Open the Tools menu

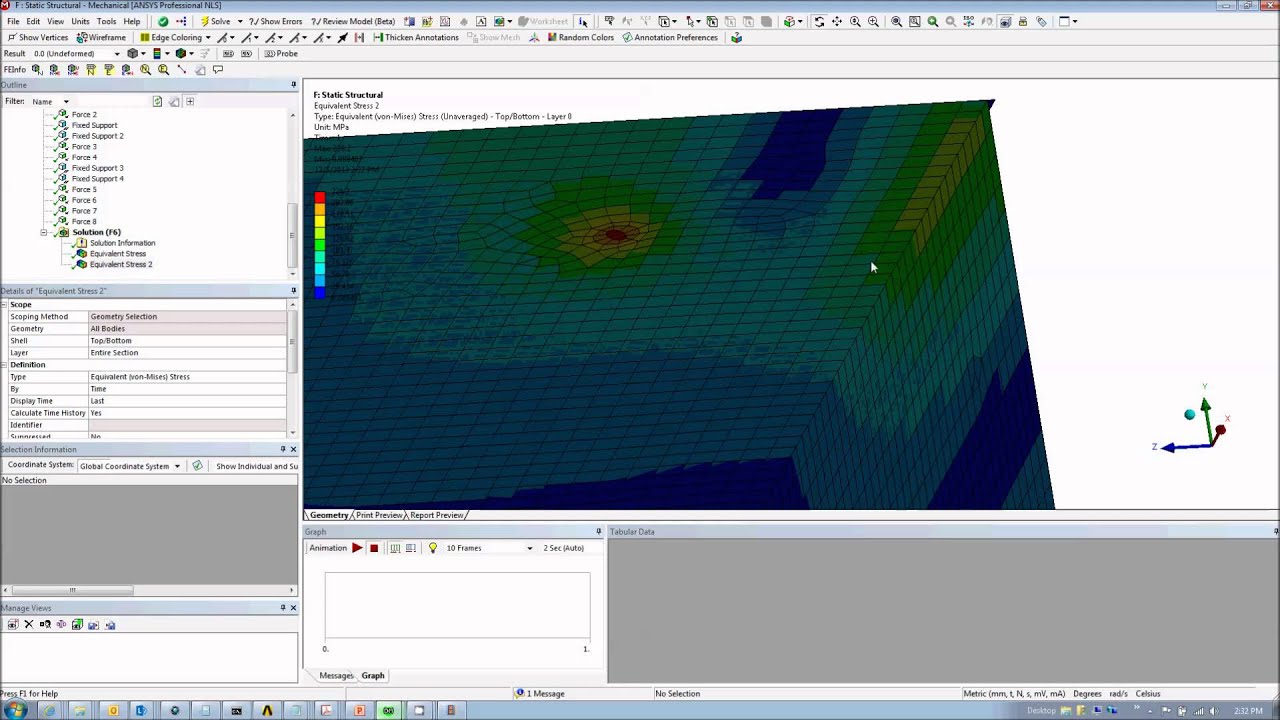coord(106,21)
